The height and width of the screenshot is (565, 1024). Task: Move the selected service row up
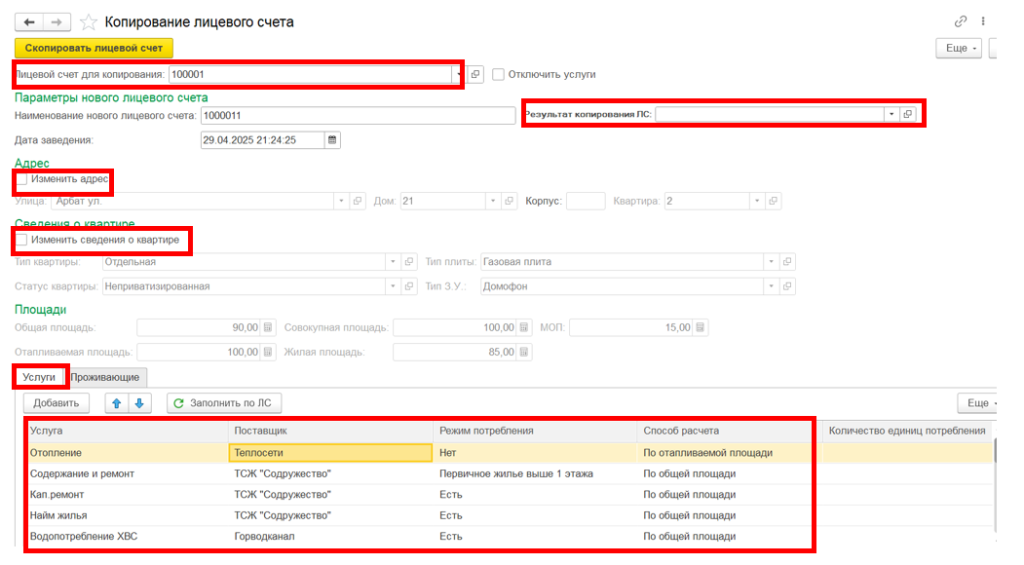tap(116, 403)
